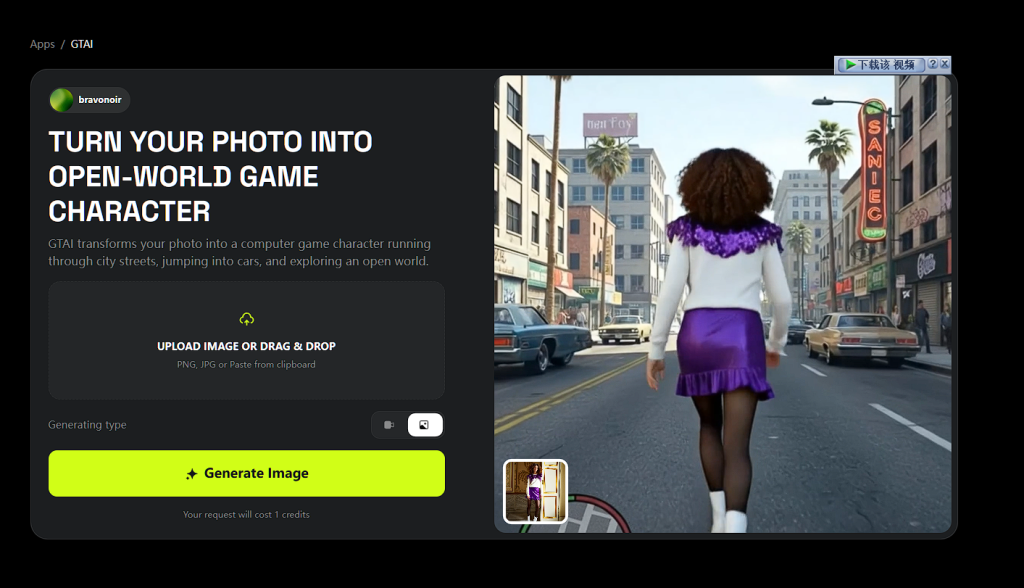Viewport: 1024px width, 588px height.
Task: Start generation with Generate Image button
Action: point(246,473)
